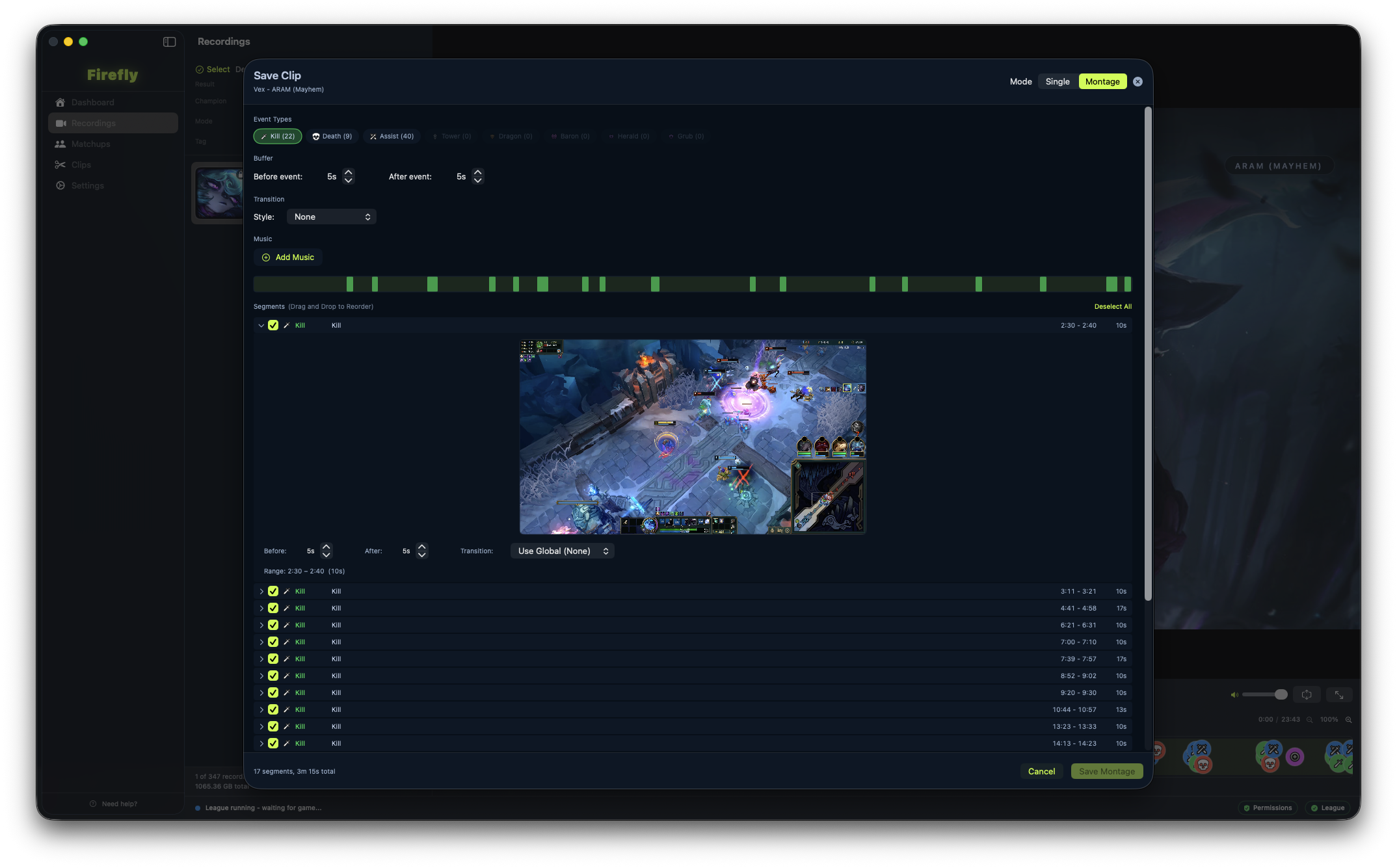
Task: Open Settings in the sidebar
Action: pyautogui.click(x=113, y=185)
